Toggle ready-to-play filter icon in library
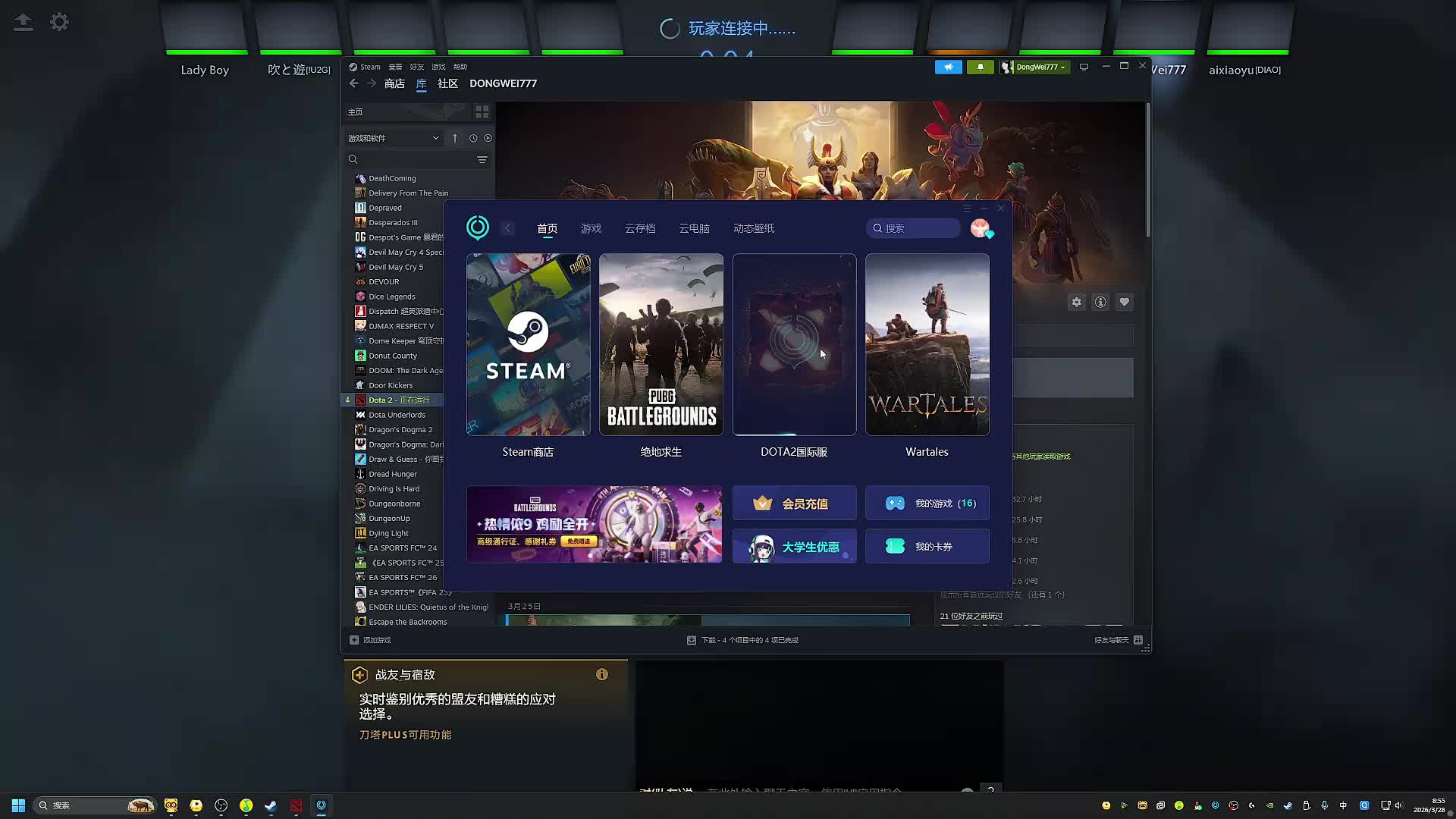The width and height of the screenshot is (1456, 819). pos(488,138)
